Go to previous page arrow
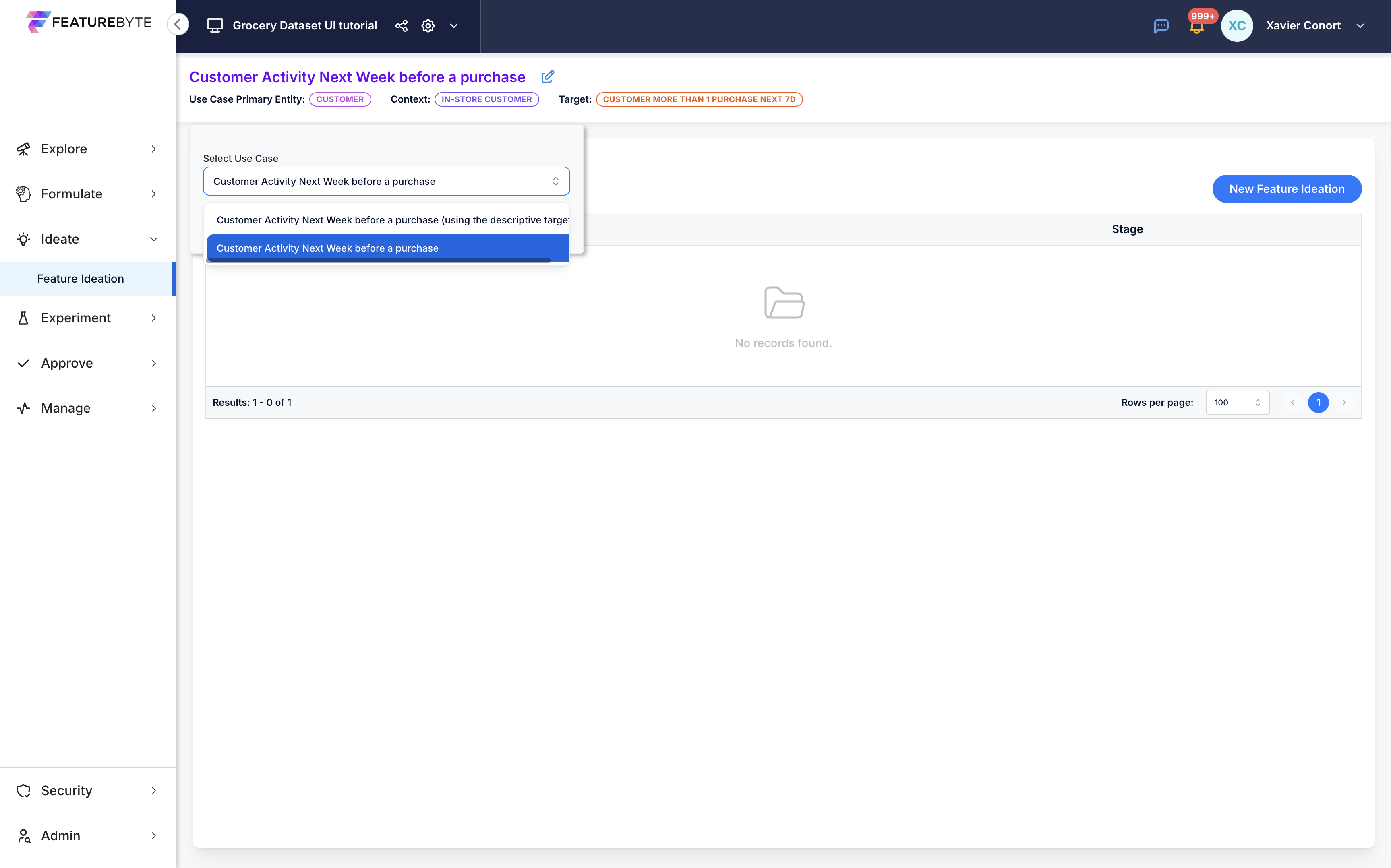 [x=1293, y=403]
